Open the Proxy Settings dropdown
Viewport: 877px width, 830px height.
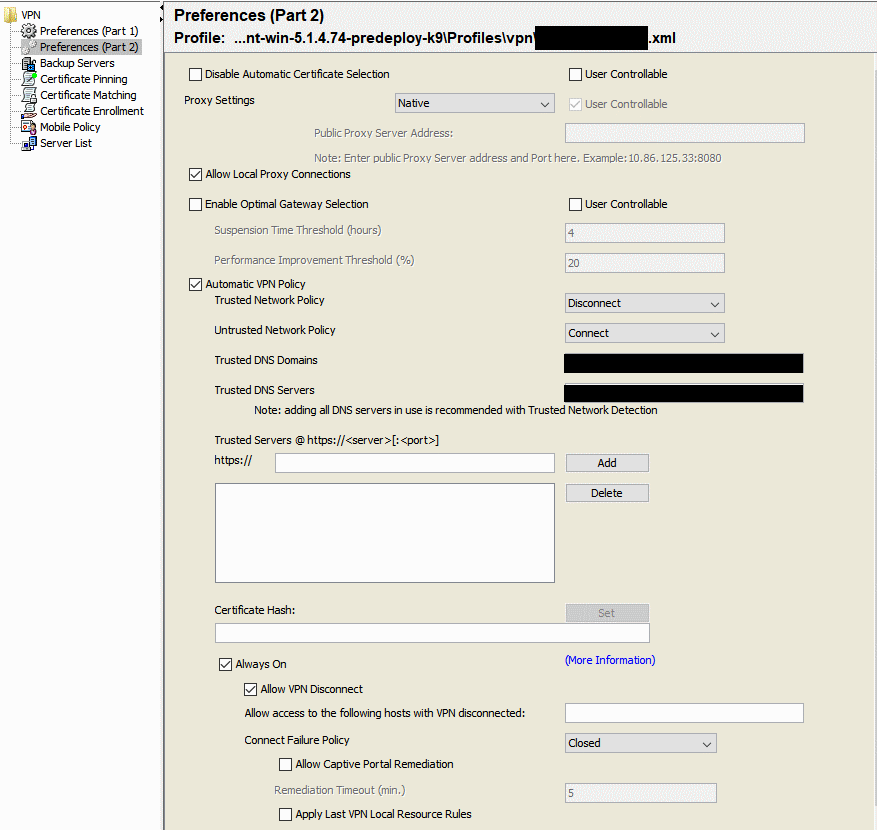click(474, 103)
